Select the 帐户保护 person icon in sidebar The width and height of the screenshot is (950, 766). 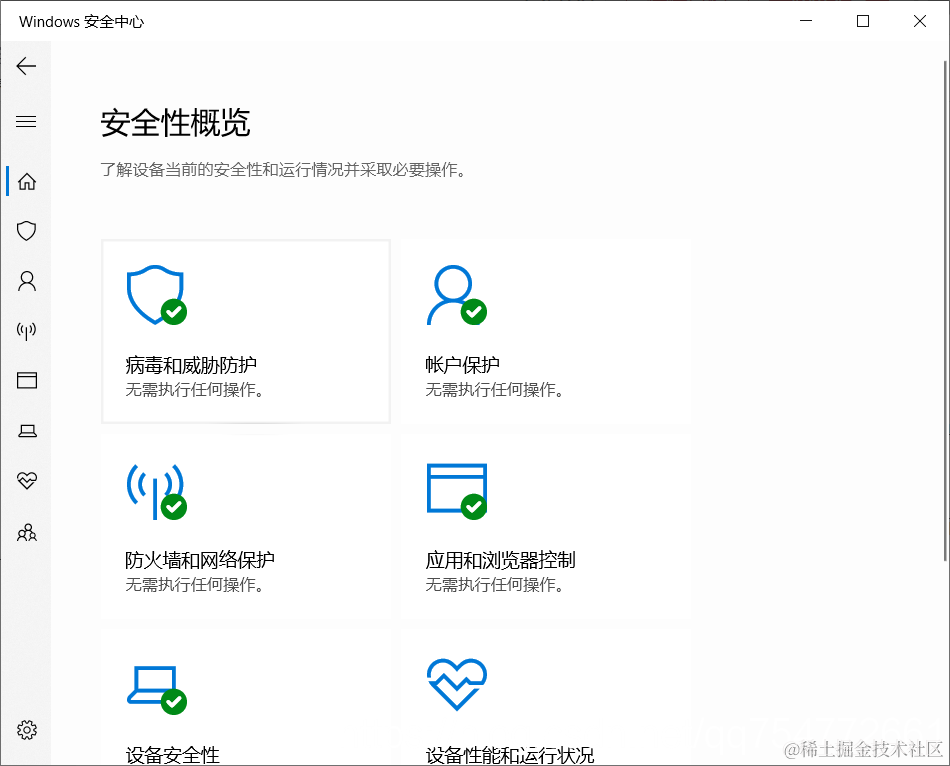coord(27,281)
